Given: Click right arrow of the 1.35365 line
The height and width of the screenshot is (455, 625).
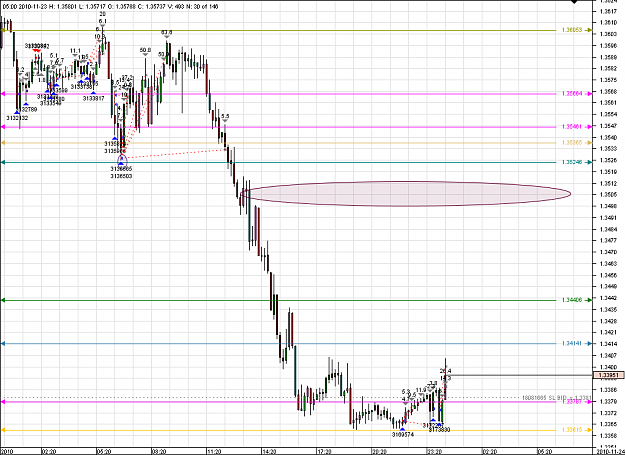Looking at the screenshot, I should (x=589, y=143).
